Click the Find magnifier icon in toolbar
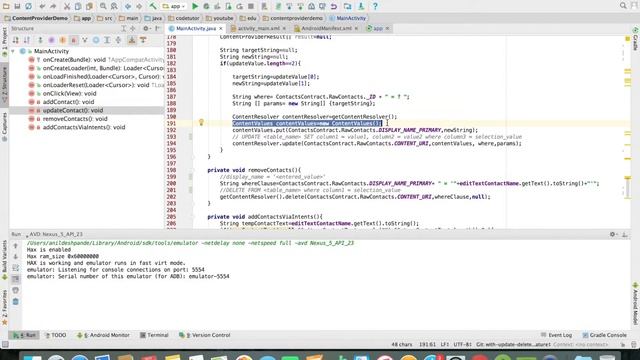The image size is (640, 360). [103, 6]
